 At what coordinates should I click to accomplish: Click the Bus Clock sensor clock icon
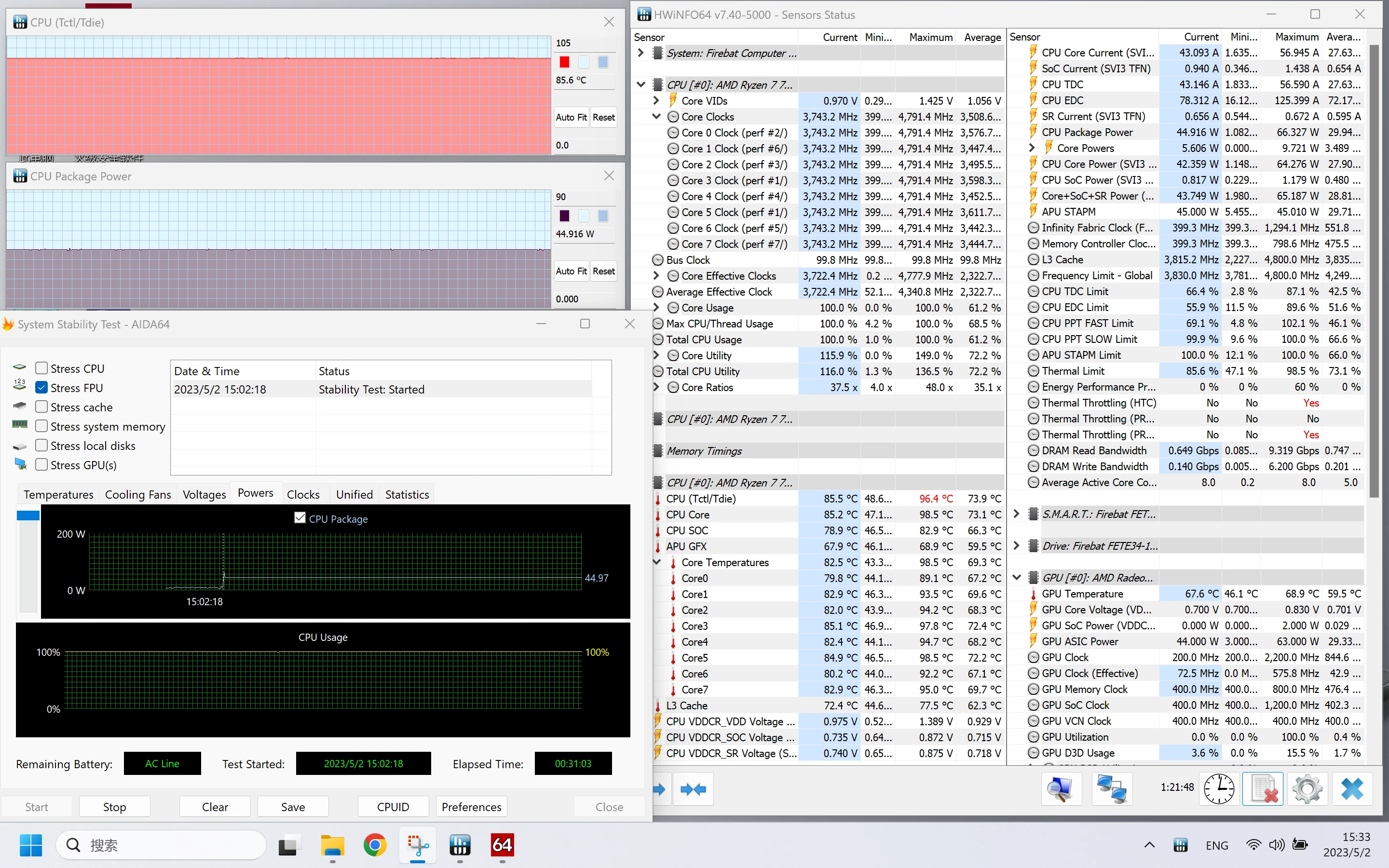[658, 260]
